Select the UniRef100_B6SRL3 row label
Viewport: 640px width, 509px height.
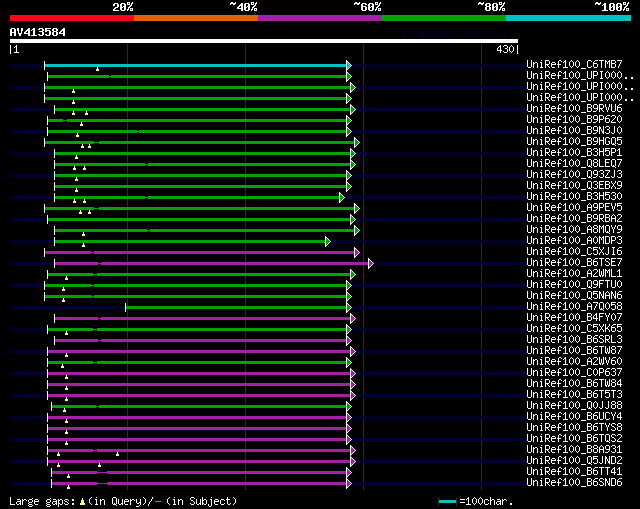tap(574, 340)
